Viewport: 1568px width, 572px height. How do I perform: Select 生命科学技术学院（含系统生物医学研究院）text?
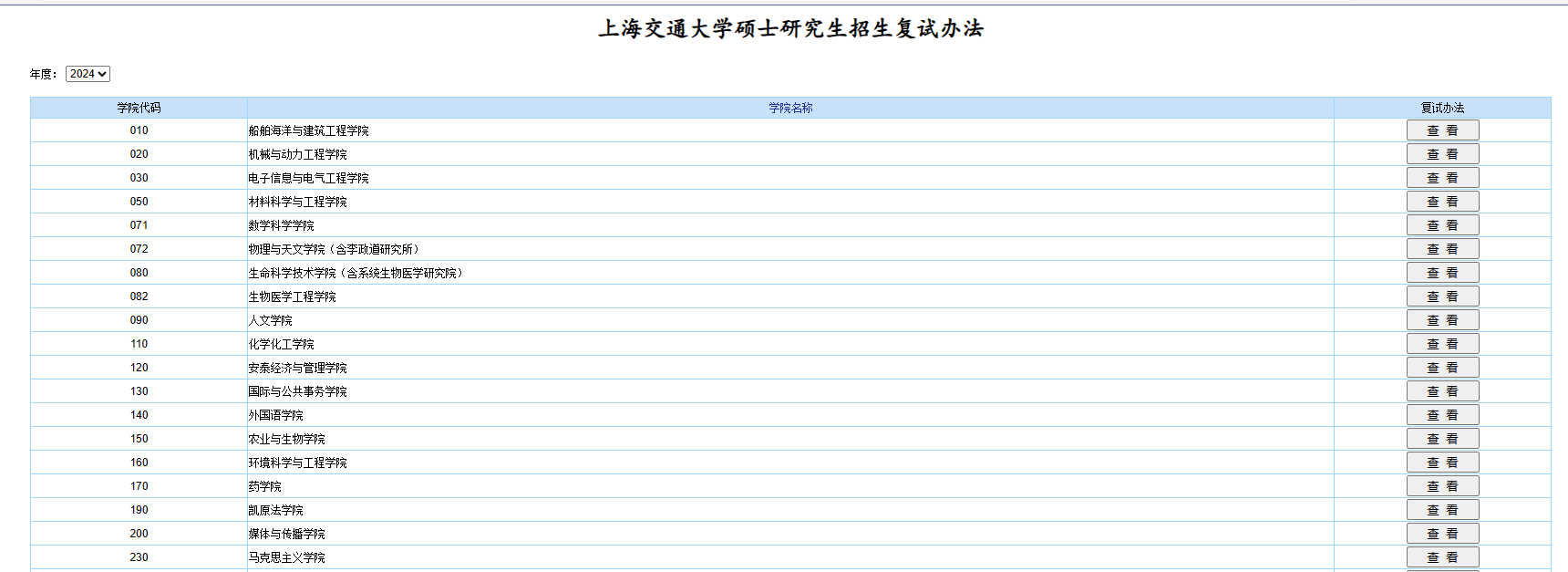pos(356,273)
